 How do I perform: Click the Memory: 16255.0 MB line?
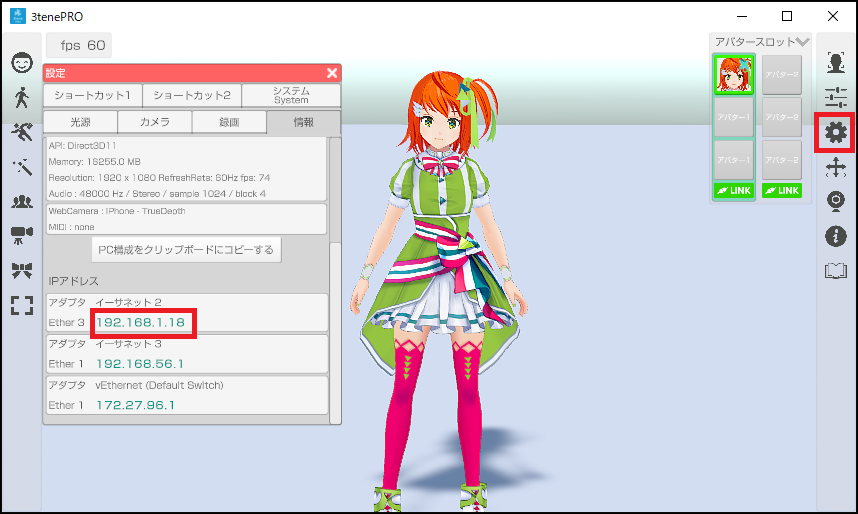94,161
